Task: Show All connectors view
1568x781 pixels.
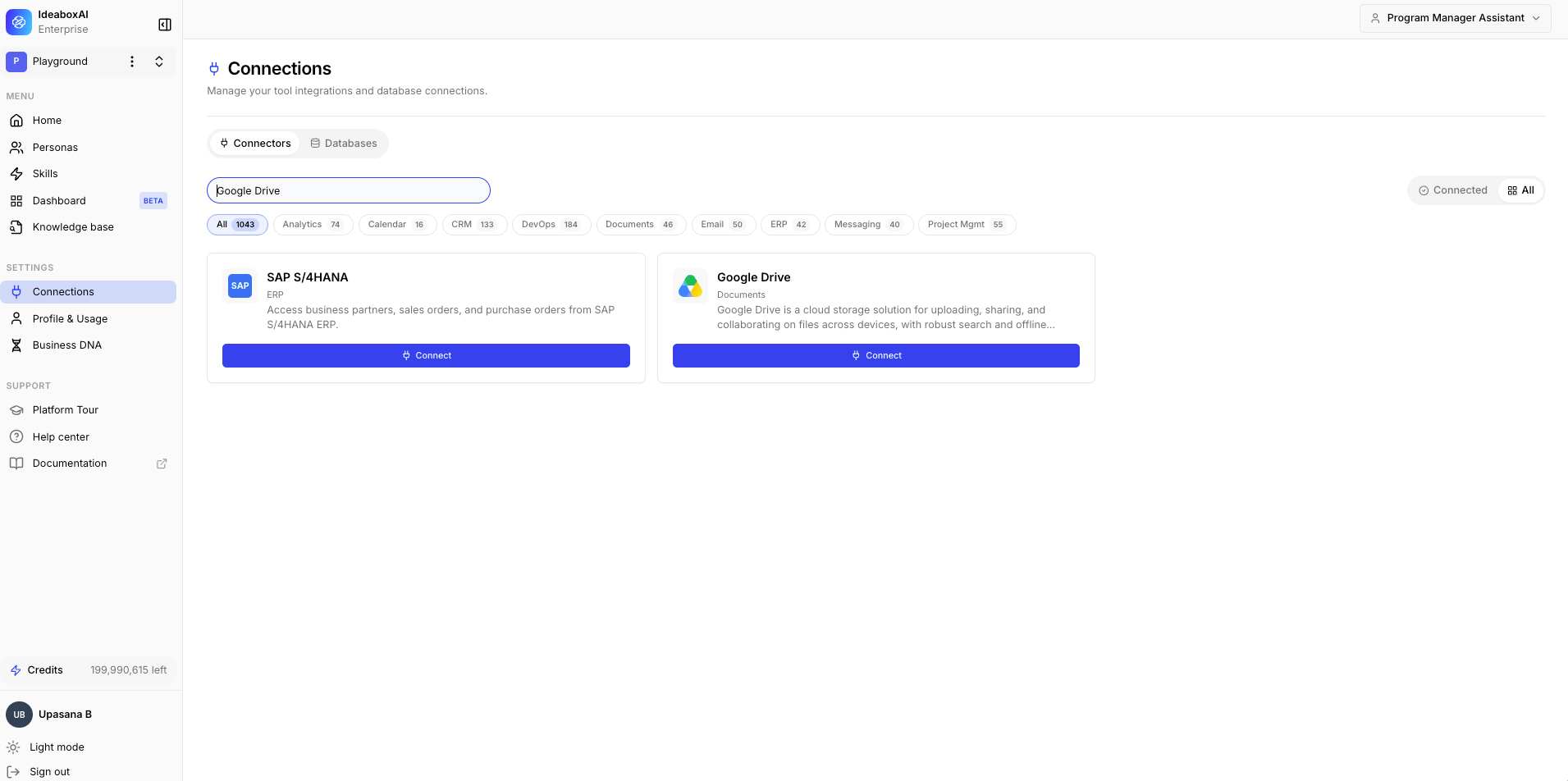Action: [x=1520, y=190]
